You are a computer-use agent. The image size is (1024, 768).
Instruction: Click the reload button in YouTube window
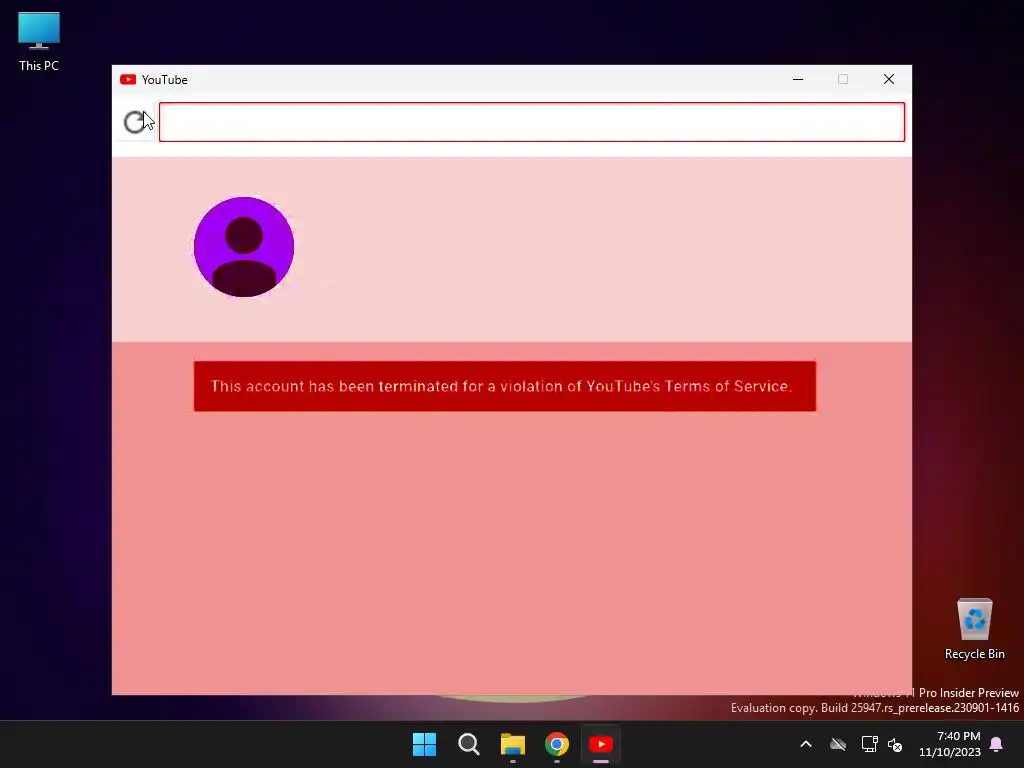click(x=135, y=122)
